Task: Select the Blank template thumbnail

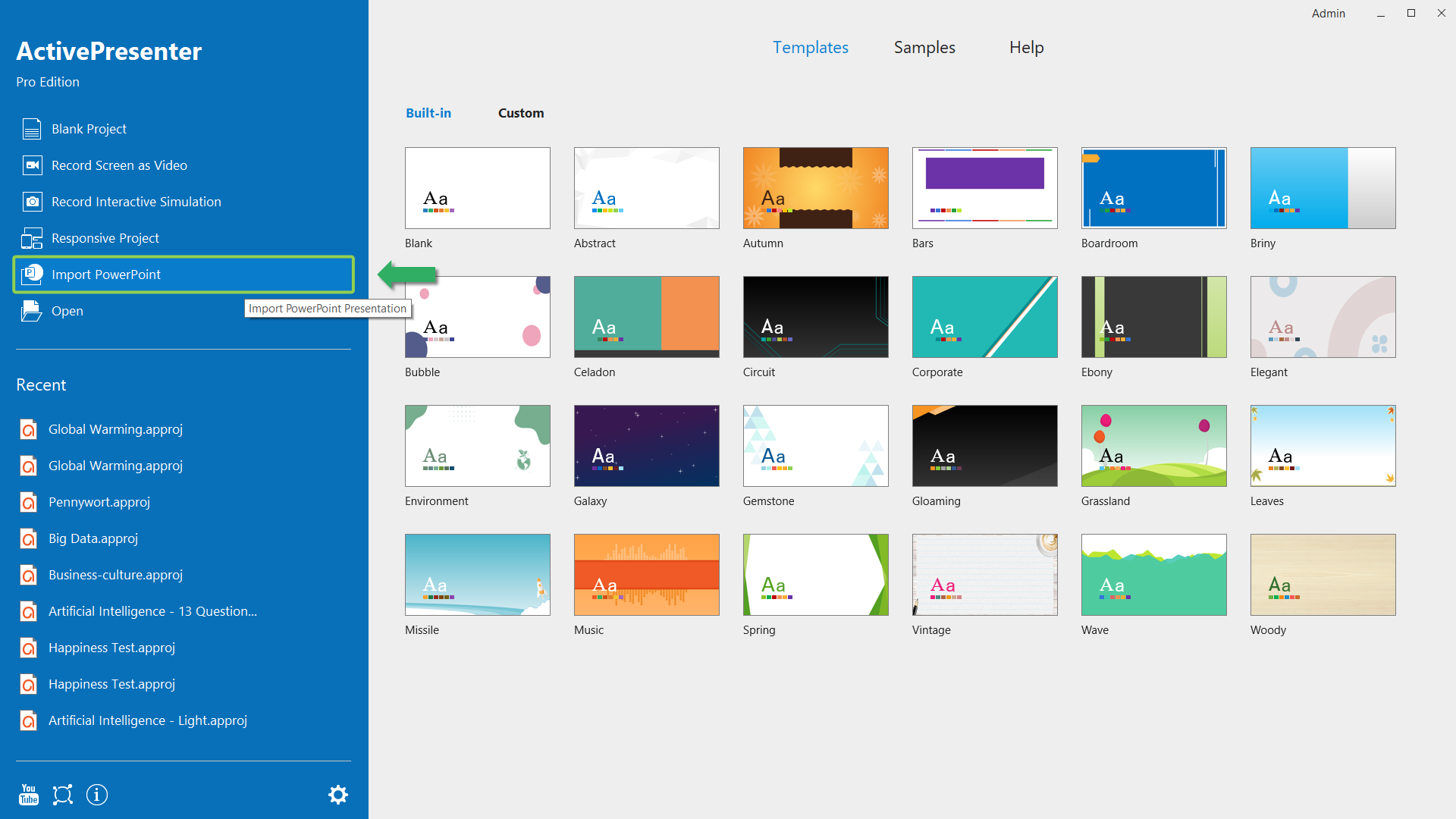Action: click(x=478, y=188)
